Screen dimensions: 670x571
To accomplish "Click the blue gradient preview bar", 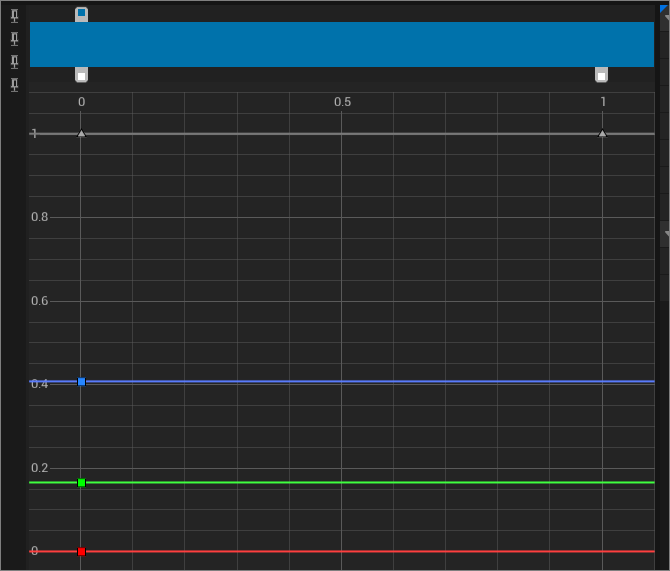I will (342, 44).
